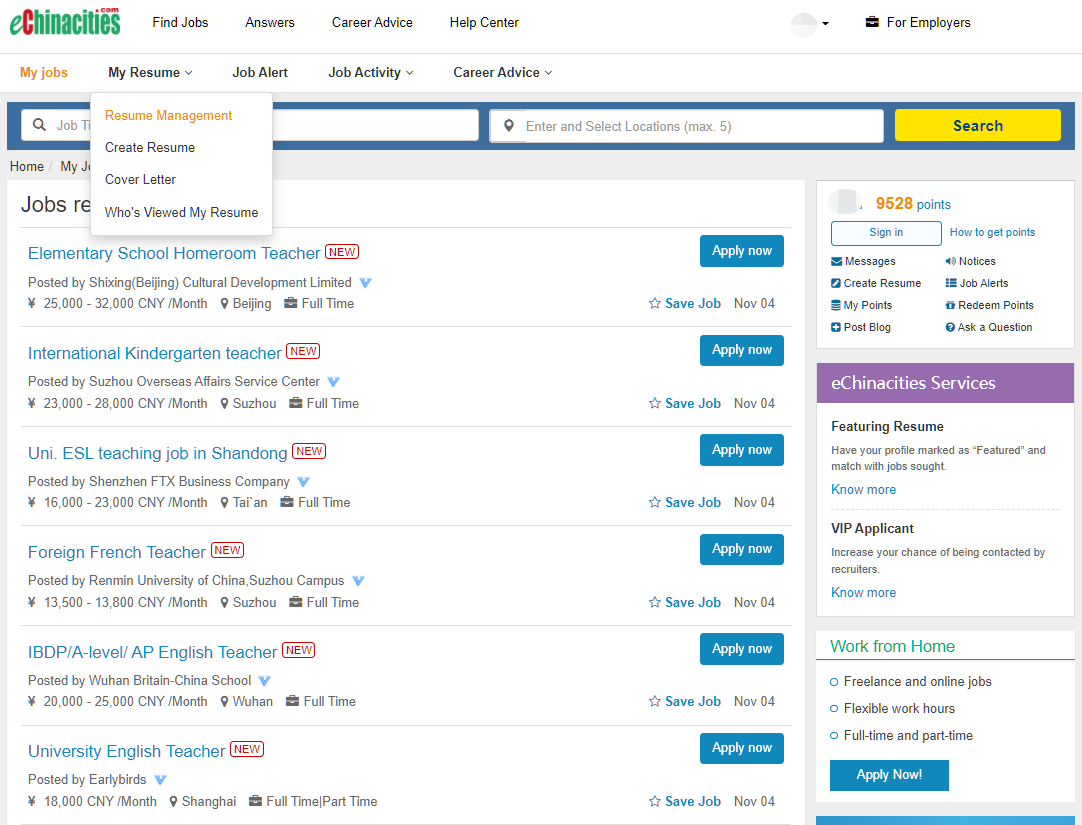Click the verified badge next to Earlybirds

click(x=160, y=780)
